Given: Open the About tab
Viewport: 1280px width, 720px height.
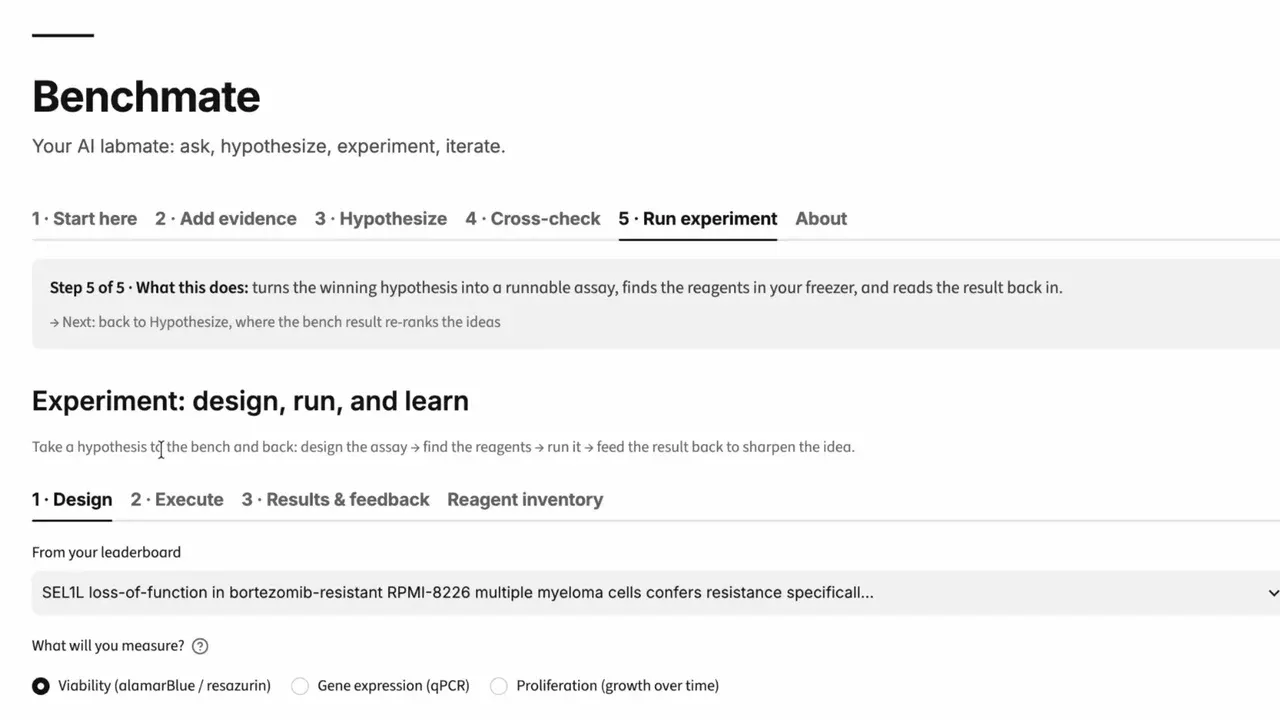Looking at the screenshot, I should [821, 219].
